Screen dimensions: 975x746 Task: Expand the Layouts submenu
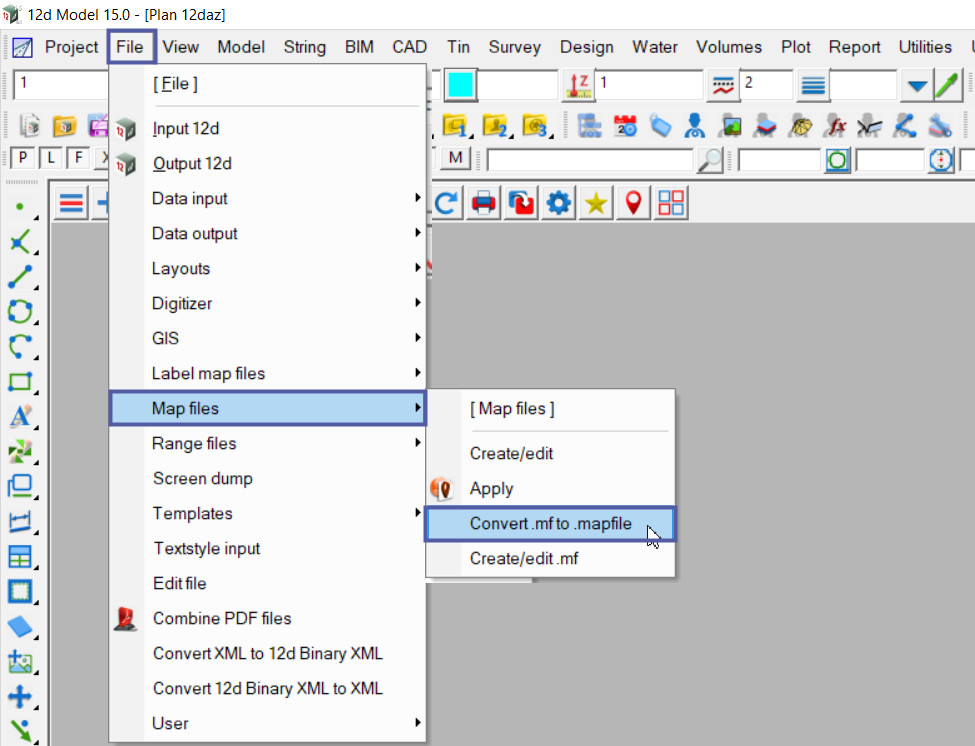267,269
